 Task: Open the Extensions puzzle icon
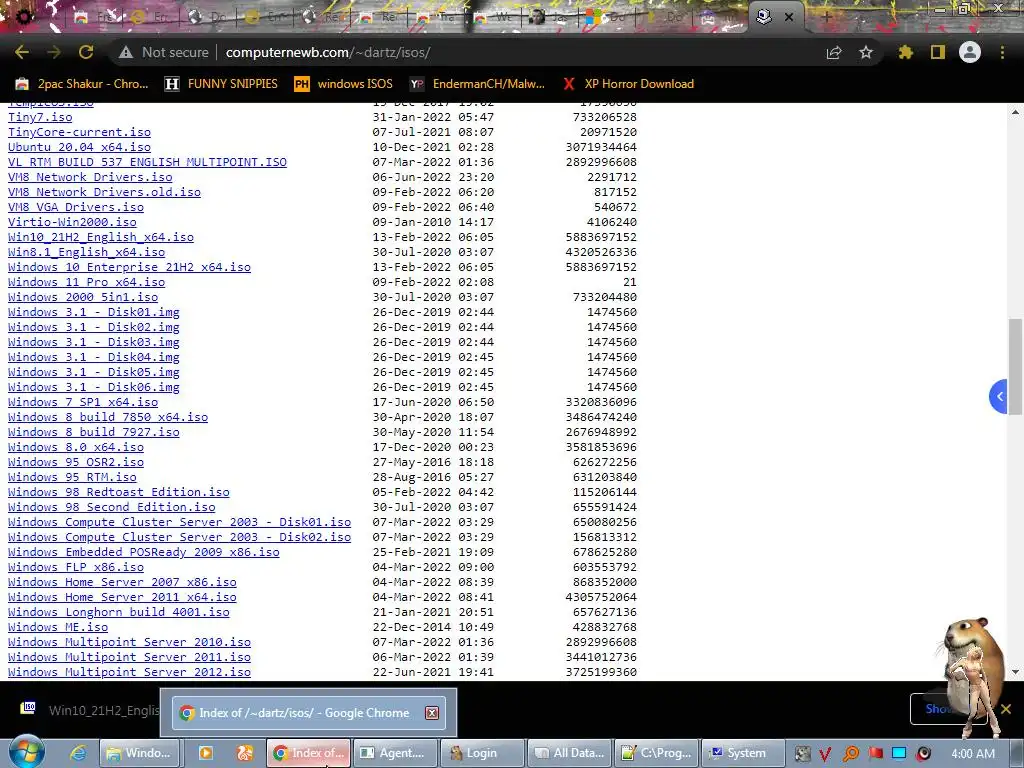pos(906,52)
